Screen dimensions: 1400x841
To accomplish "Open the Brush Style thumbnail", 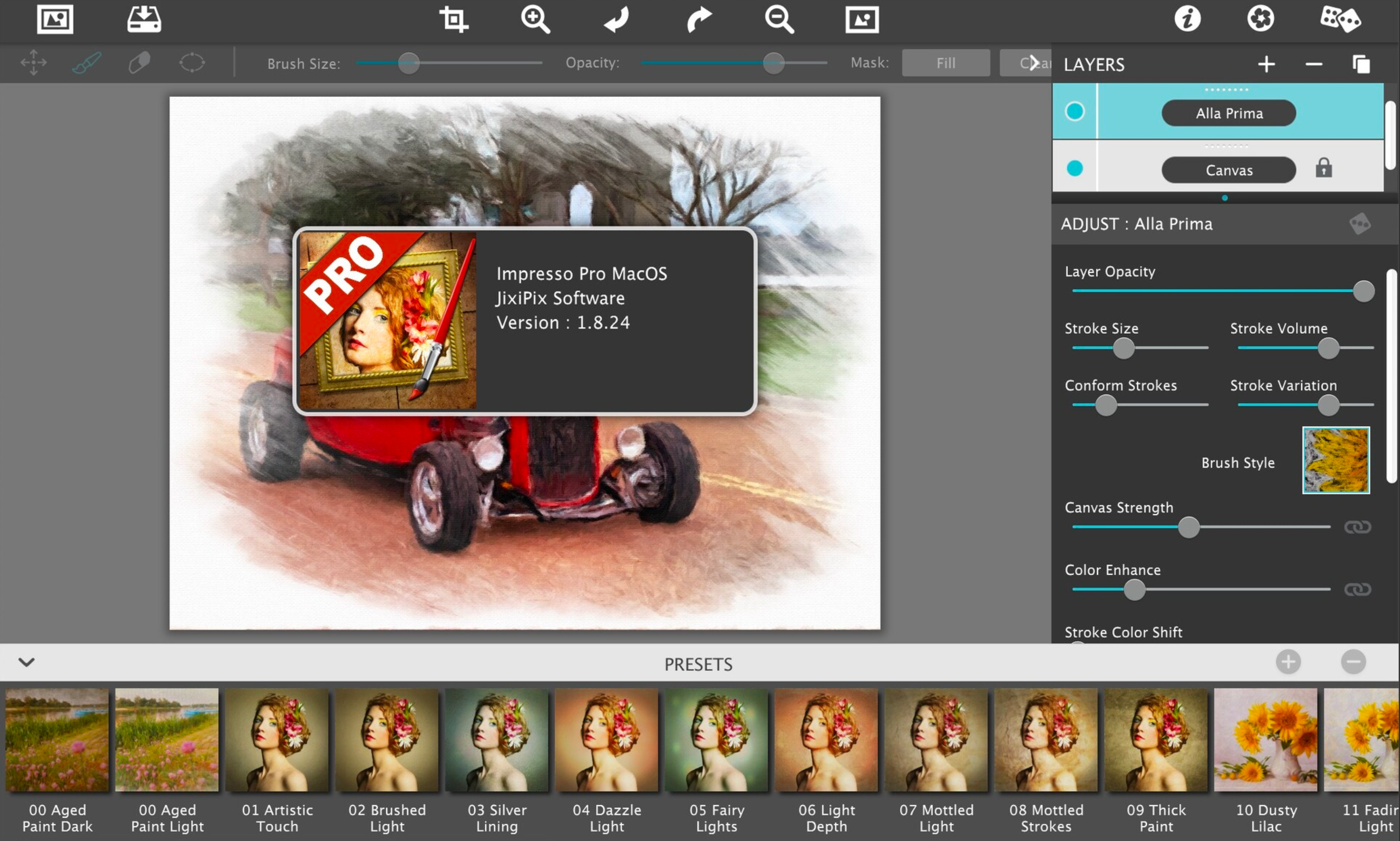I will pos(1335,460).
